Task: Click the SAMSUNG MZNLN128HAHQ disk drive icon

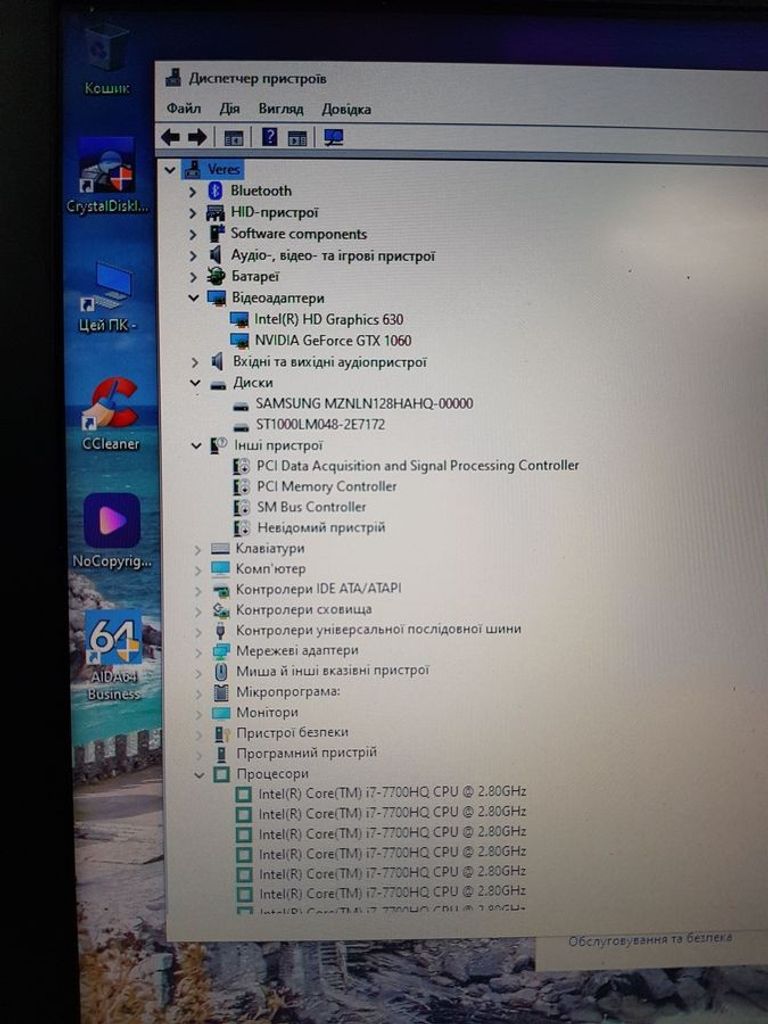Action: (241, 406)
